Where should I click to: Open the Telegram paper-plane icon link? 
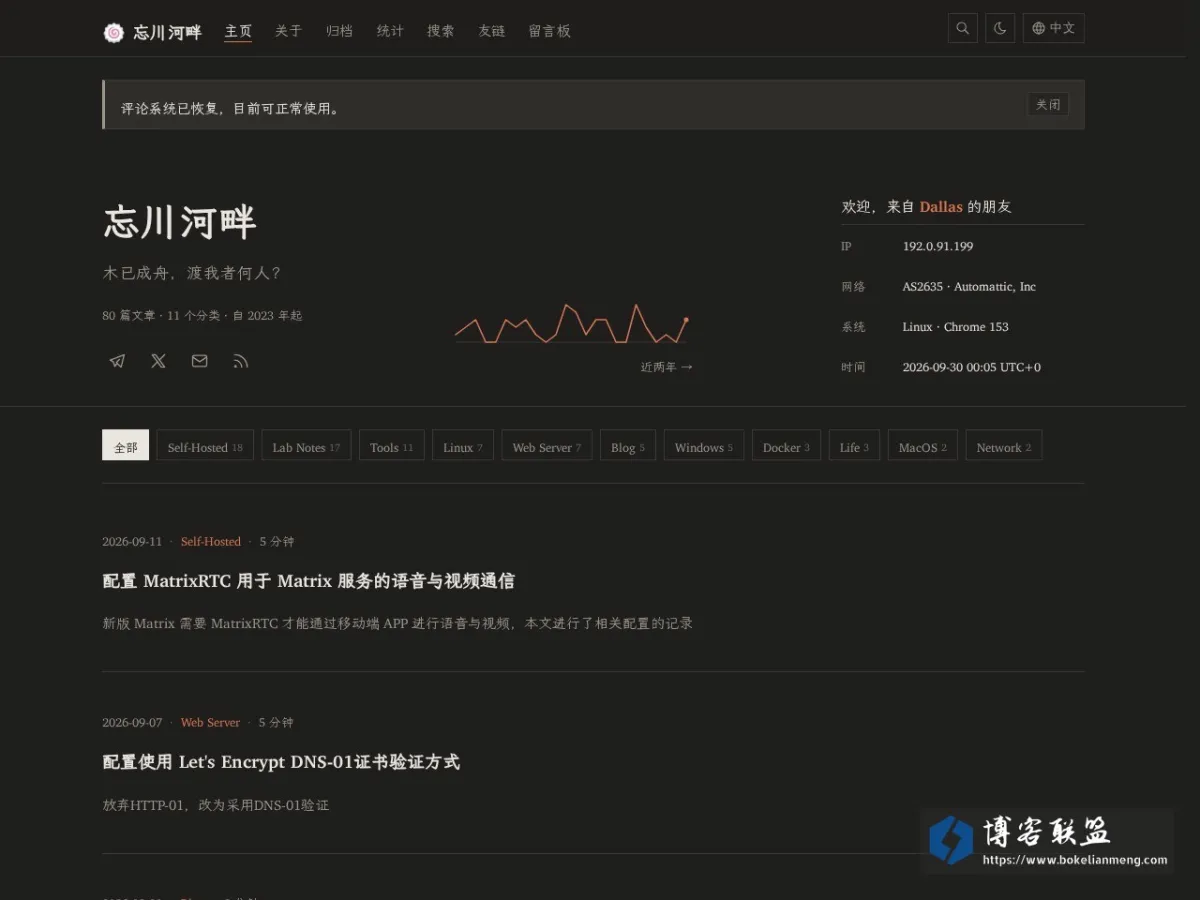click(117, 361)
